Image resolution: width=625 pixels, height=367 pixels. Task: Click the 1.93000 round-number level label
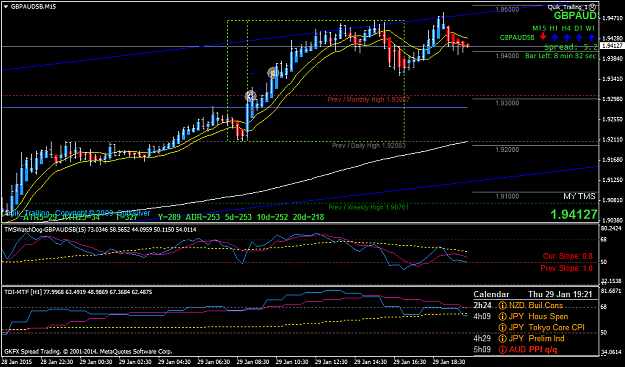click(x=507, y=103)
